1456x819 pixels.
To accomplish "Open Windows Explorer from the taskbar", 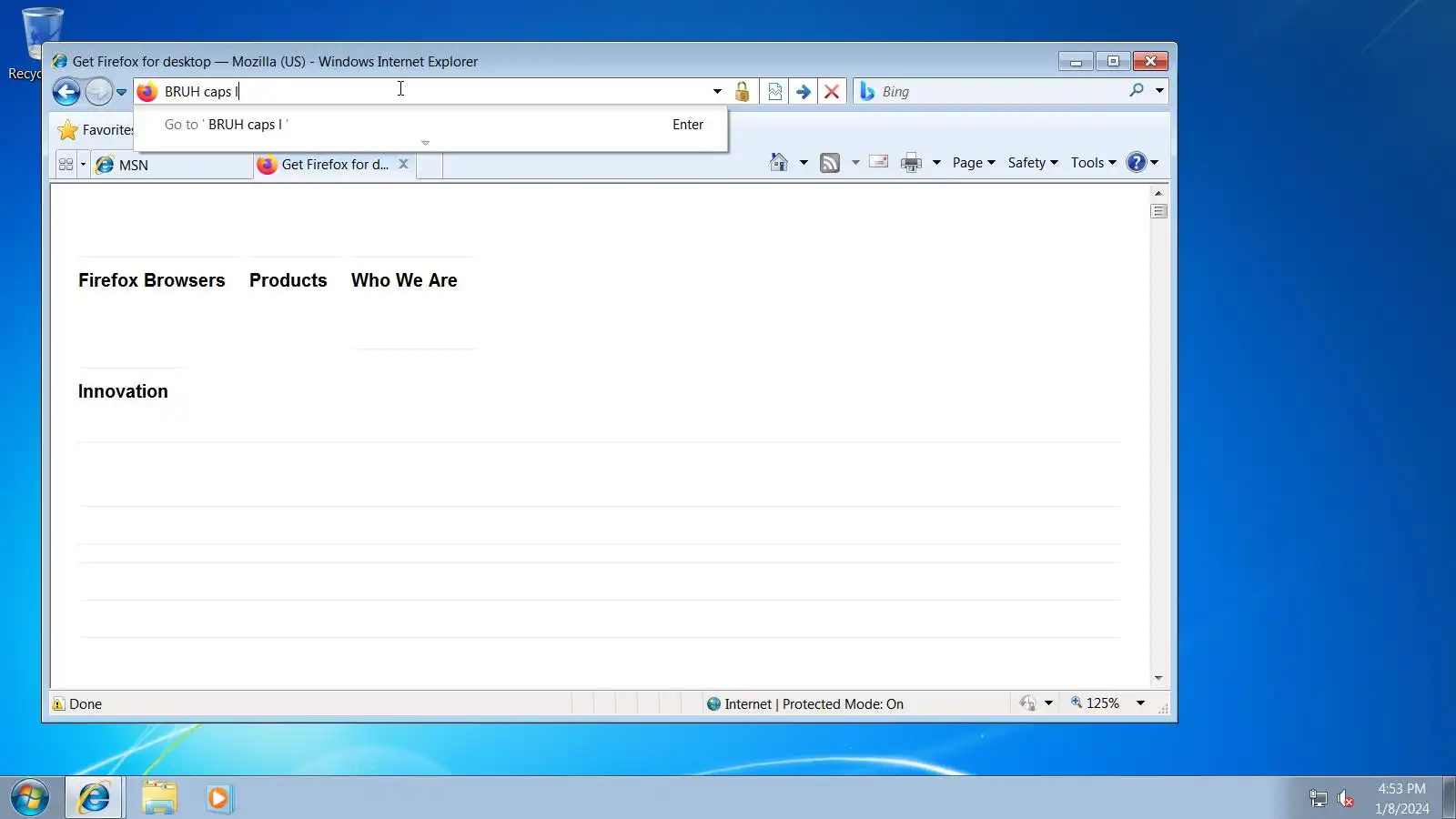I will coord(159,798).
